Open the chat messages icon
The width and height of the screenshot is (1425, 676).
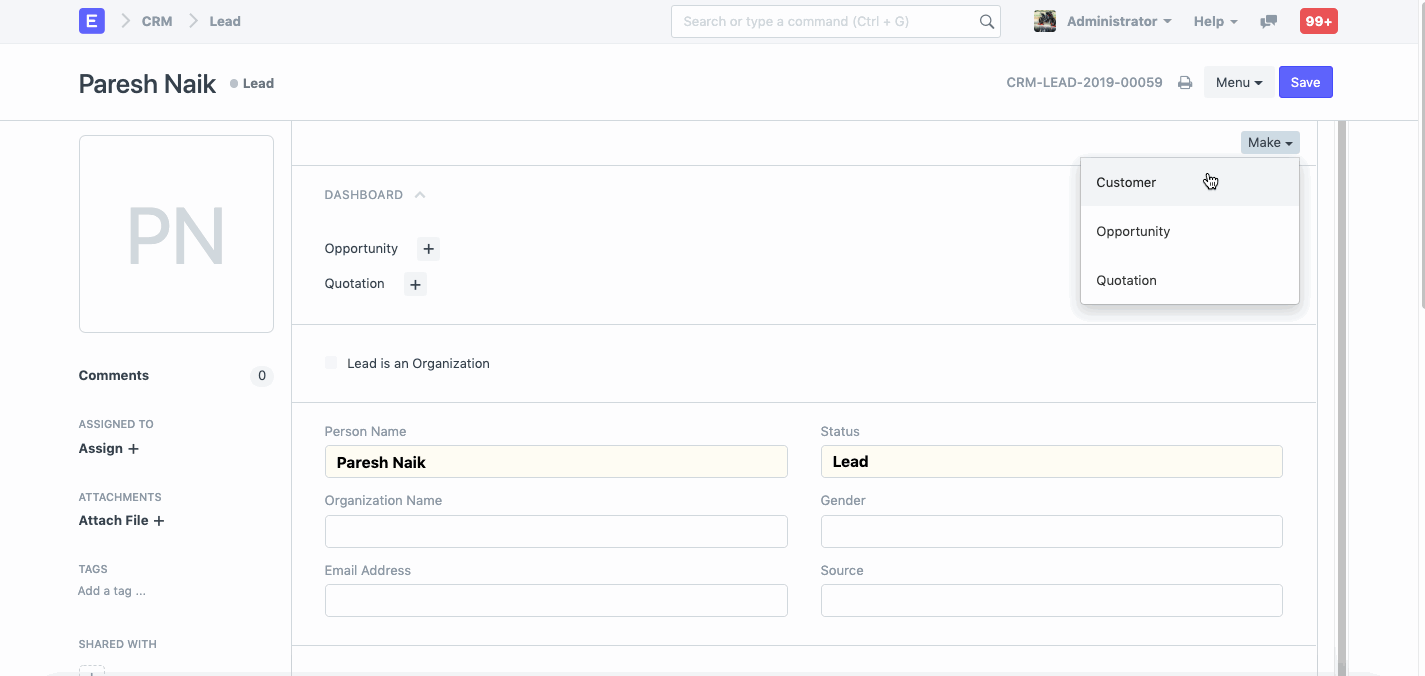click(x=1268, y=21)
